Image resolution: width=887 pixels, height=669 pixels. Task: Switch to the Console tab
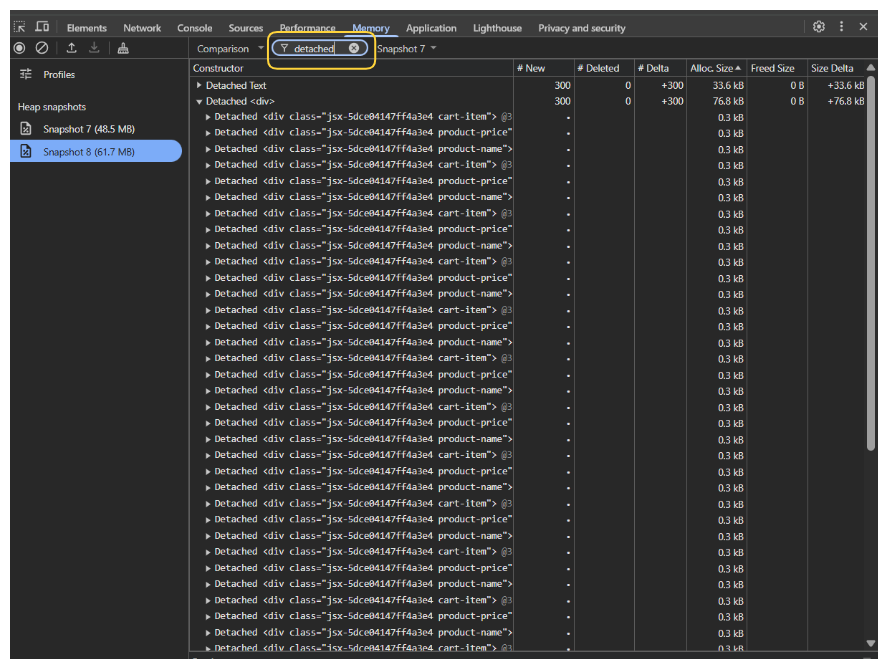pyautogui.click(x=195, y=28)
